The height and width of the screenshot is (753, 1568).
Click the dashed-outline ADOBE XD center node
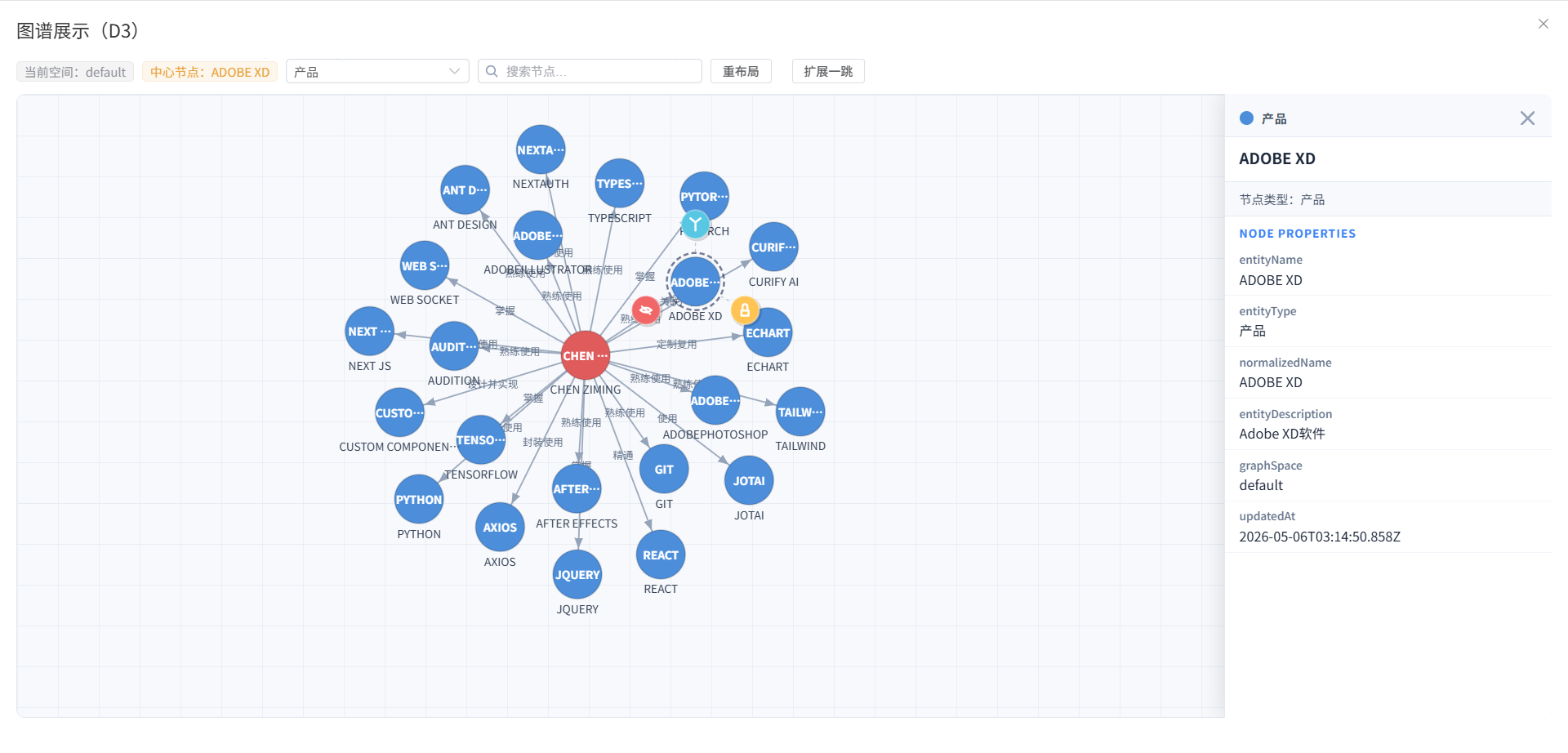(695, 282)
